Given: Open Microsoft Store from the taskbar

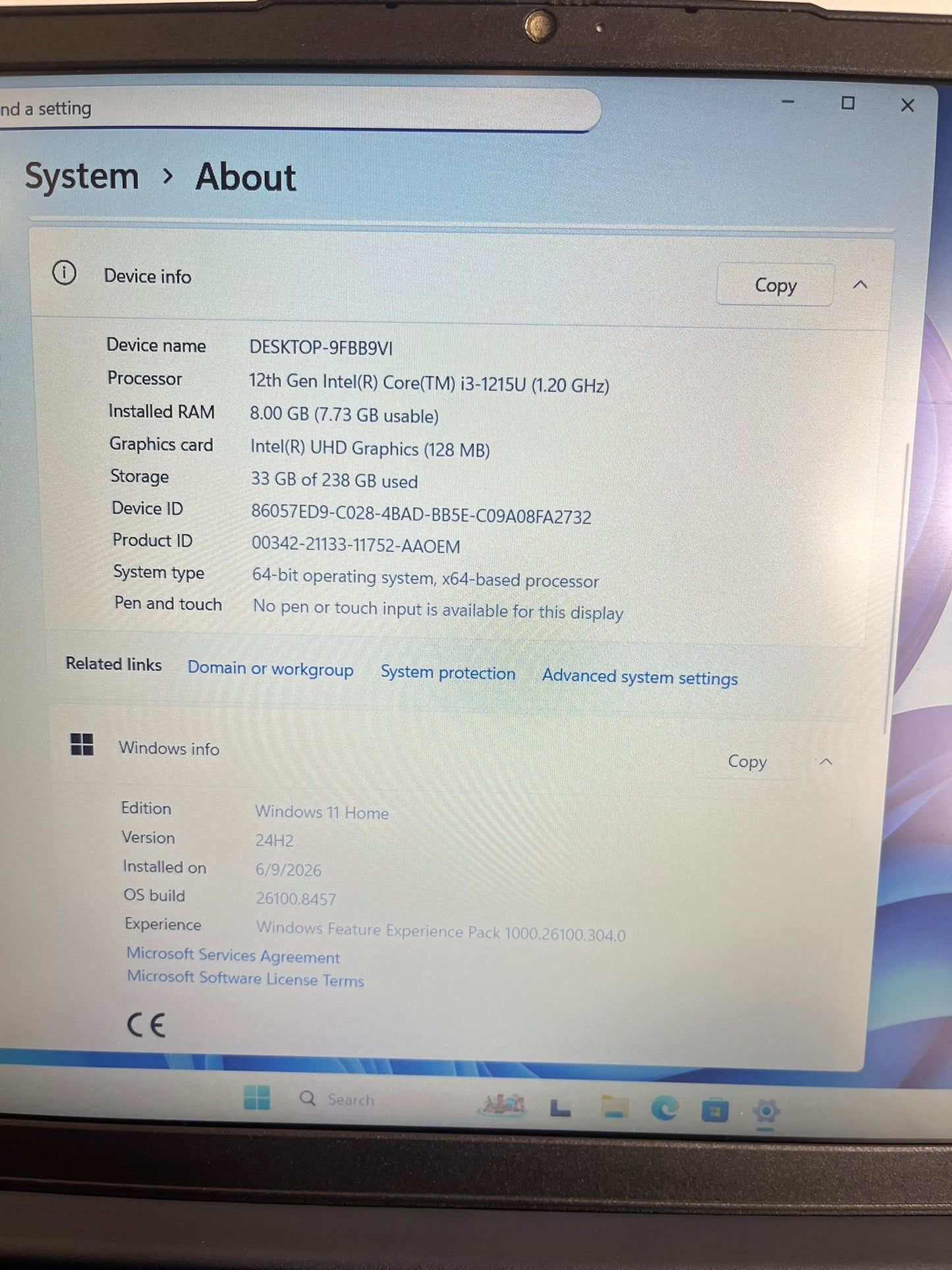Looking at the screenshot, I should [715, 1111].
